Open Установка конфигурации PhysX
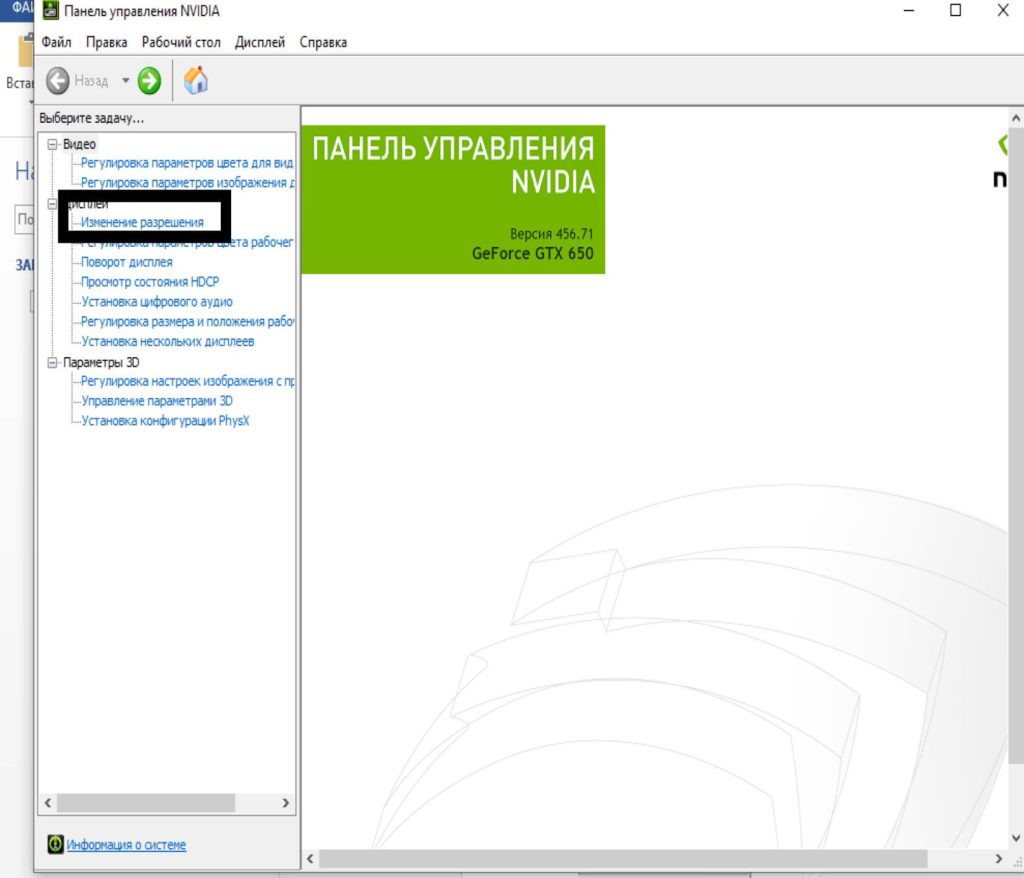Image resolution: width=1024 pixels, height=878 pixels. (165, 421)
